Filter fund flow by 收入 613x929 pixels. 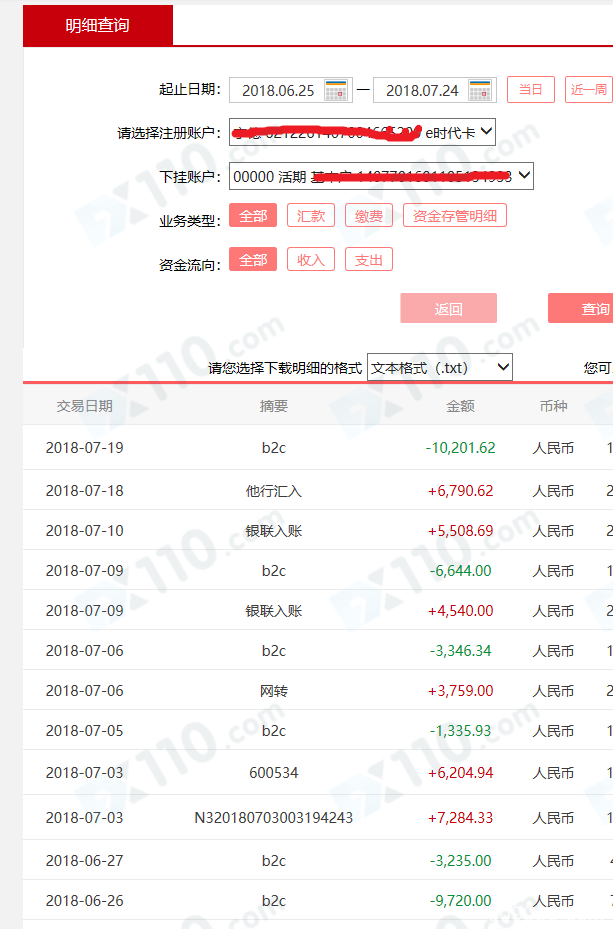[x=311, y=260]
